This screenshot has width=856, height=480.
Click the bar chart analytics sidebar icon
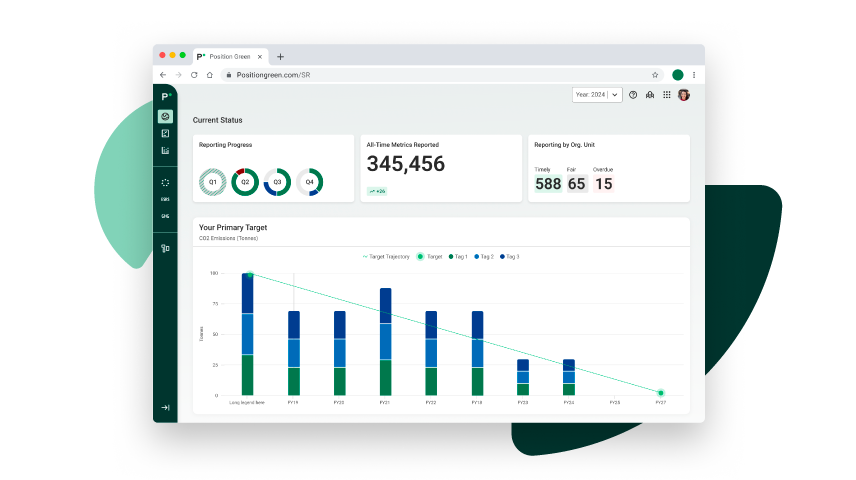tap(165, 151)
